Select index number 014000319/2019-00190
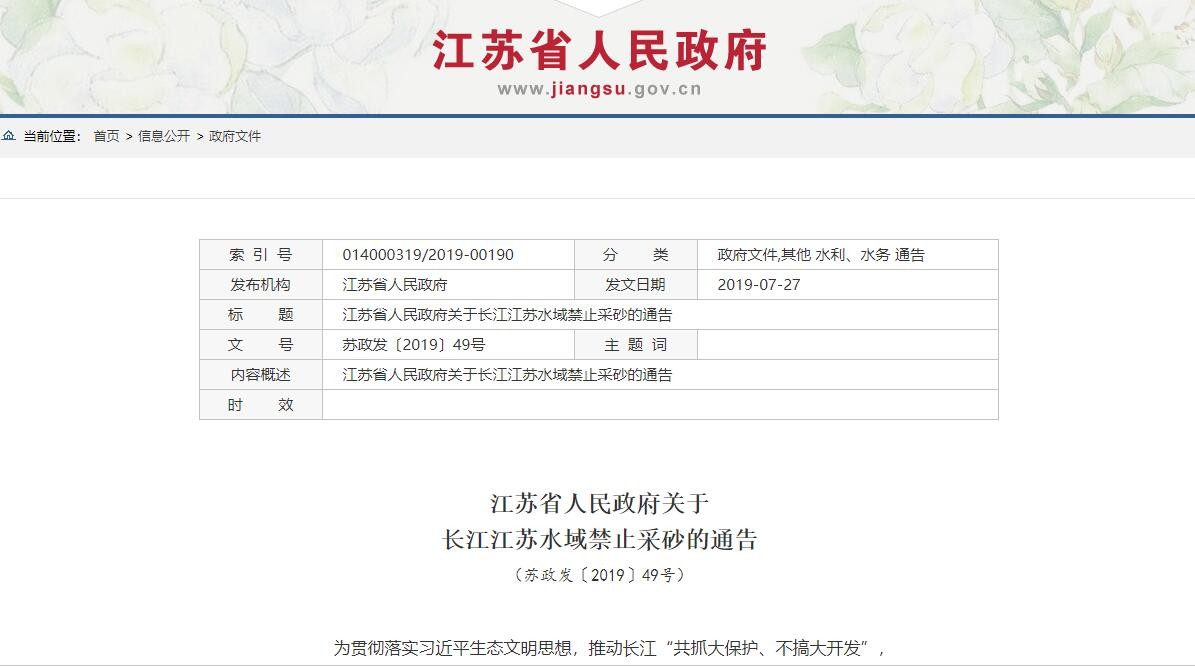Image resolution: width=1195 pixels, height=666 pixels. [x=427, y=255]
